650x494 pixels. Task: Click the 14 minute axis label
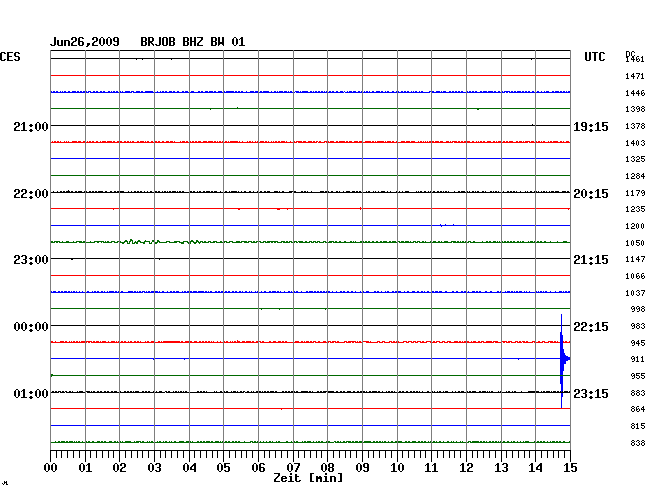pos(535,468)
